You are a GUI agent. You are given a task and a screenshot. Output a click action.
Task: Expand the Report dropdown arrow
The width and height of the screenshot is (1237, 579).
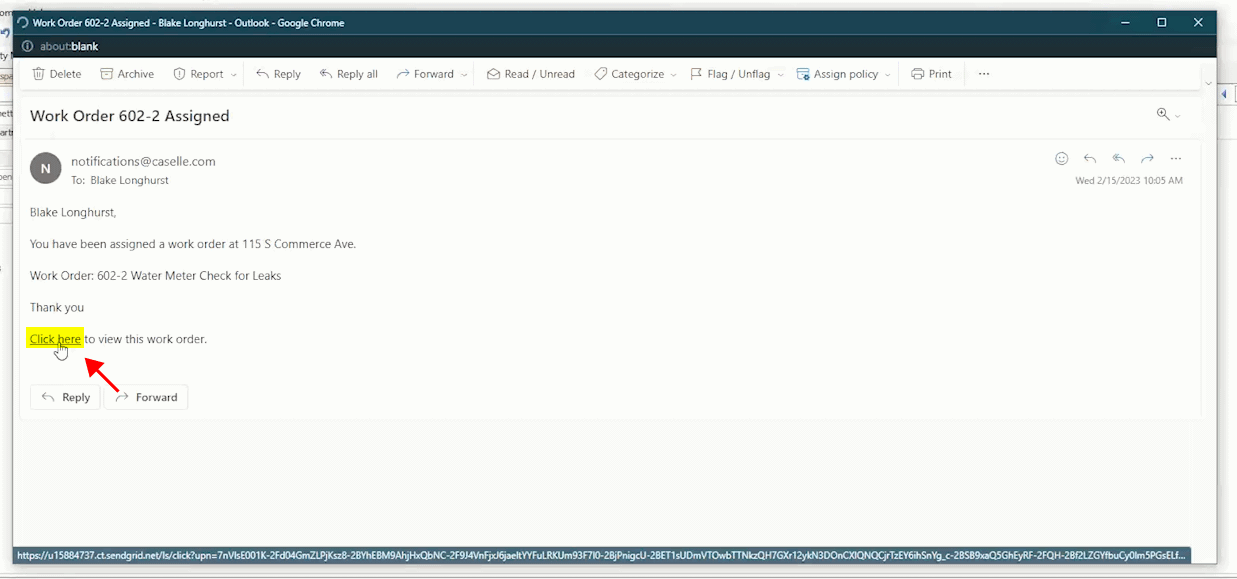pos(234,75)
